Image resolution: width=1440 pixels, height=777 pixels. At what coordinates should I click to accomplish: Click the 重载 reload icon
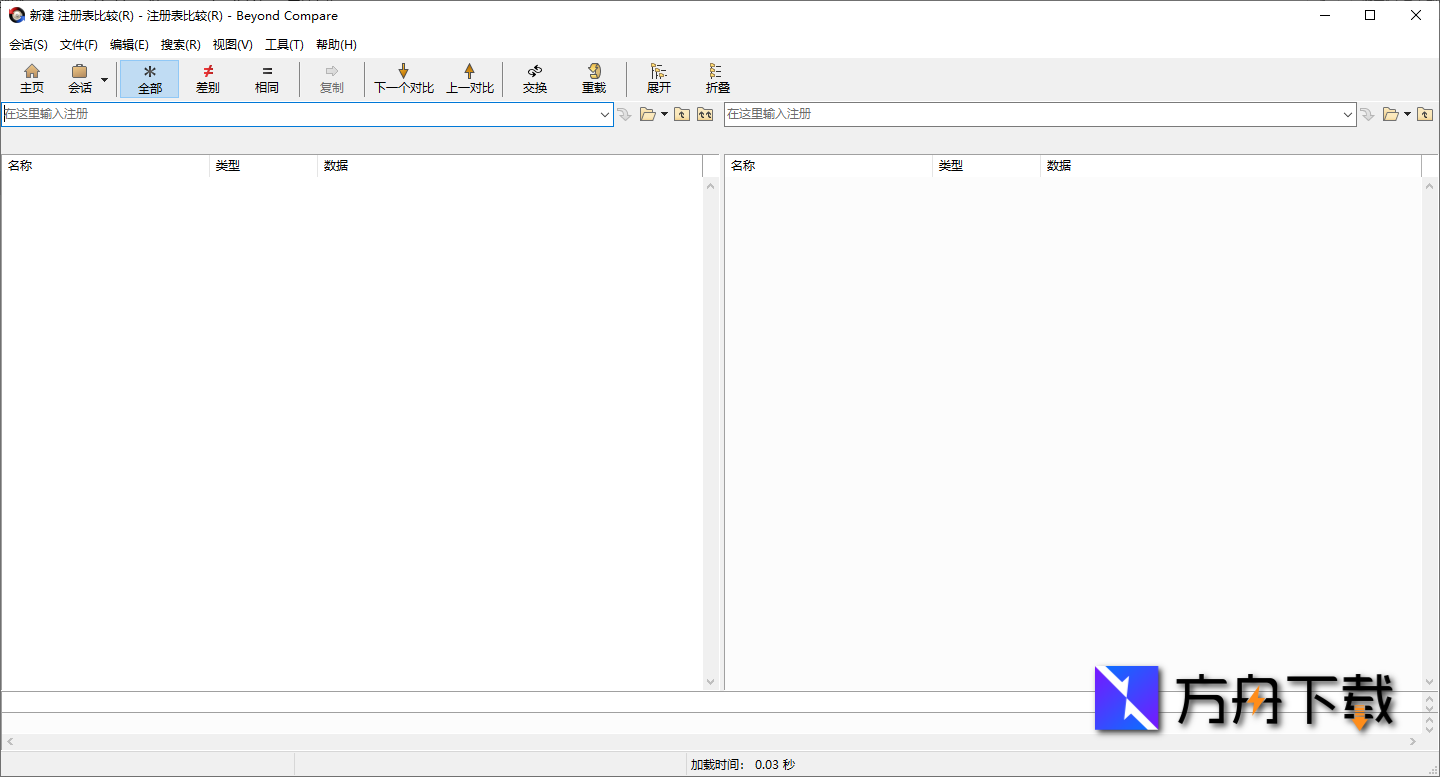tap(594, 72)
